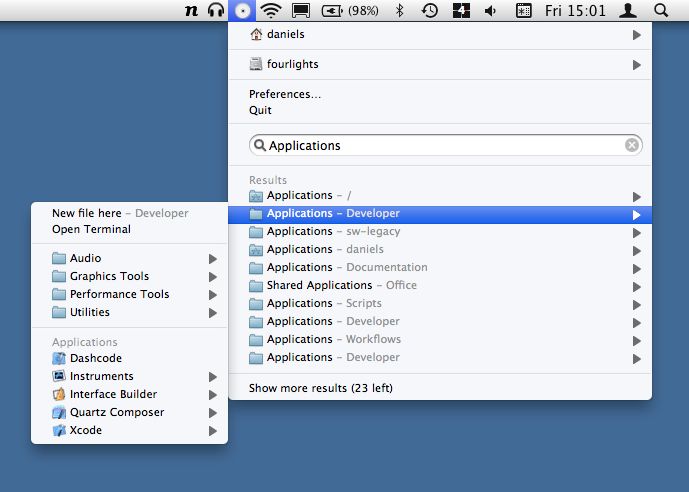The height and width of the screenshot is (492, 689).
Task: Click the calendar icon in menu bar
Action: (523, 10)
